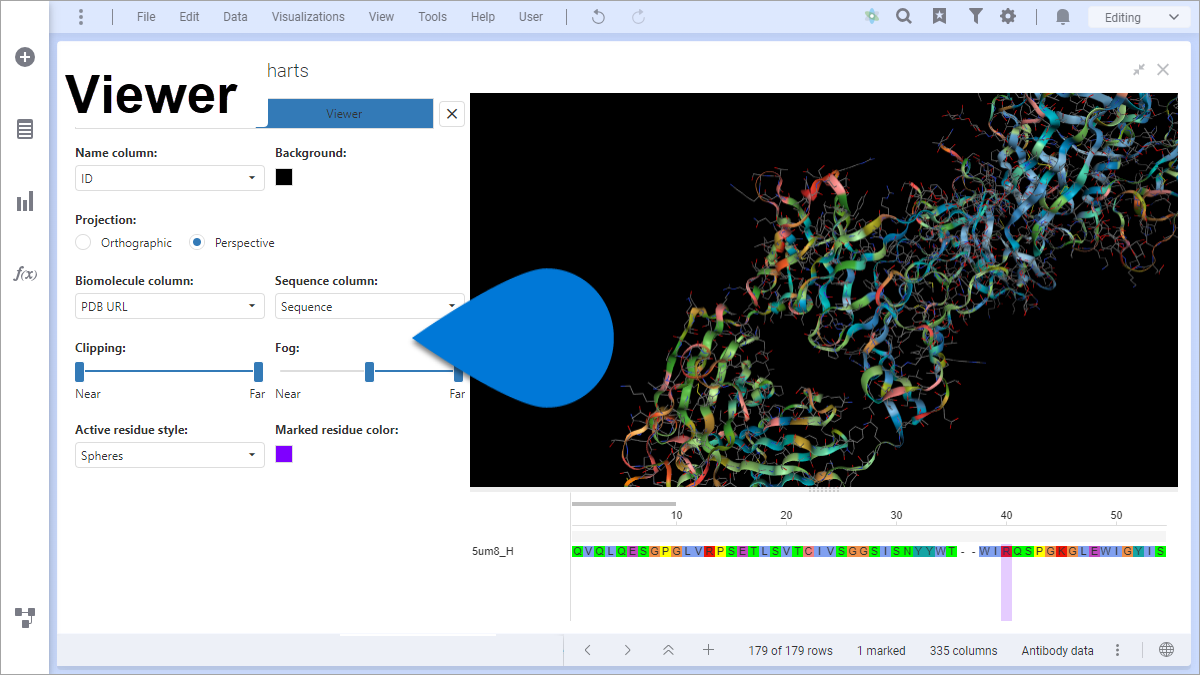Open the functions f(x) panel in the sidebar
This screenshot has height=675, width=1200.
[x=24, y=273]
